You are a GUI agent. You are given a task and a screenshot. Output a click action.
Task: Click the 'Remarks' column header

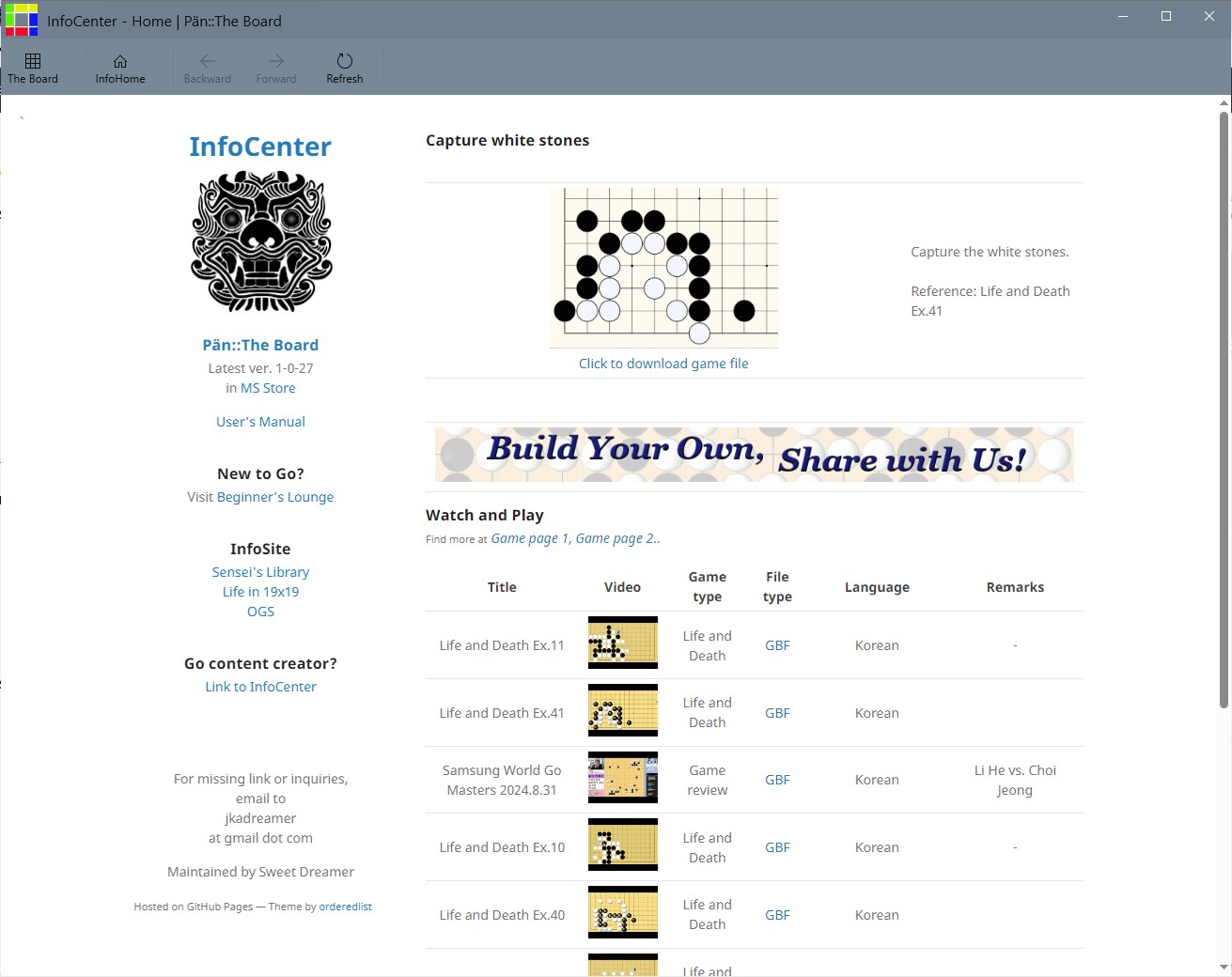tap(1015, 587)
